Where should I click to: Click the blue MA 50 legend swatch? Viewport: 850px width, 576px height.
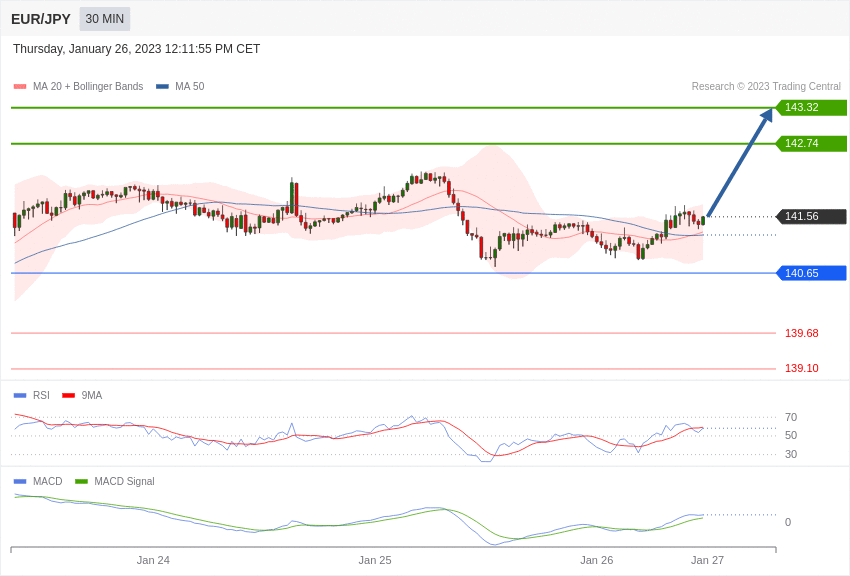click(x=162, y=87)
